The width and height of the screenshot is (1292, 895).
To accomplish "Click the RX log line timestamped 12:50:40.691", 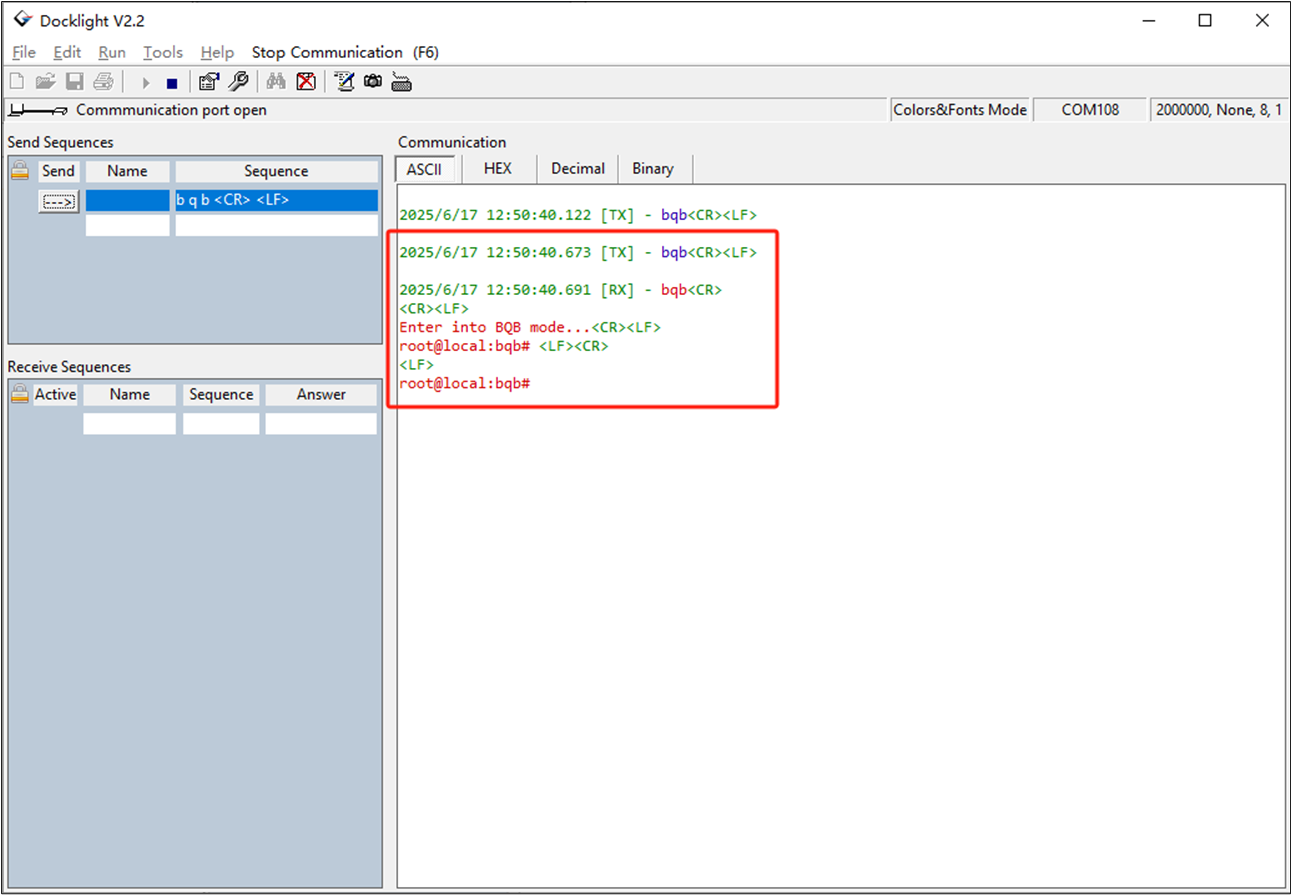I will coord(560,290).
